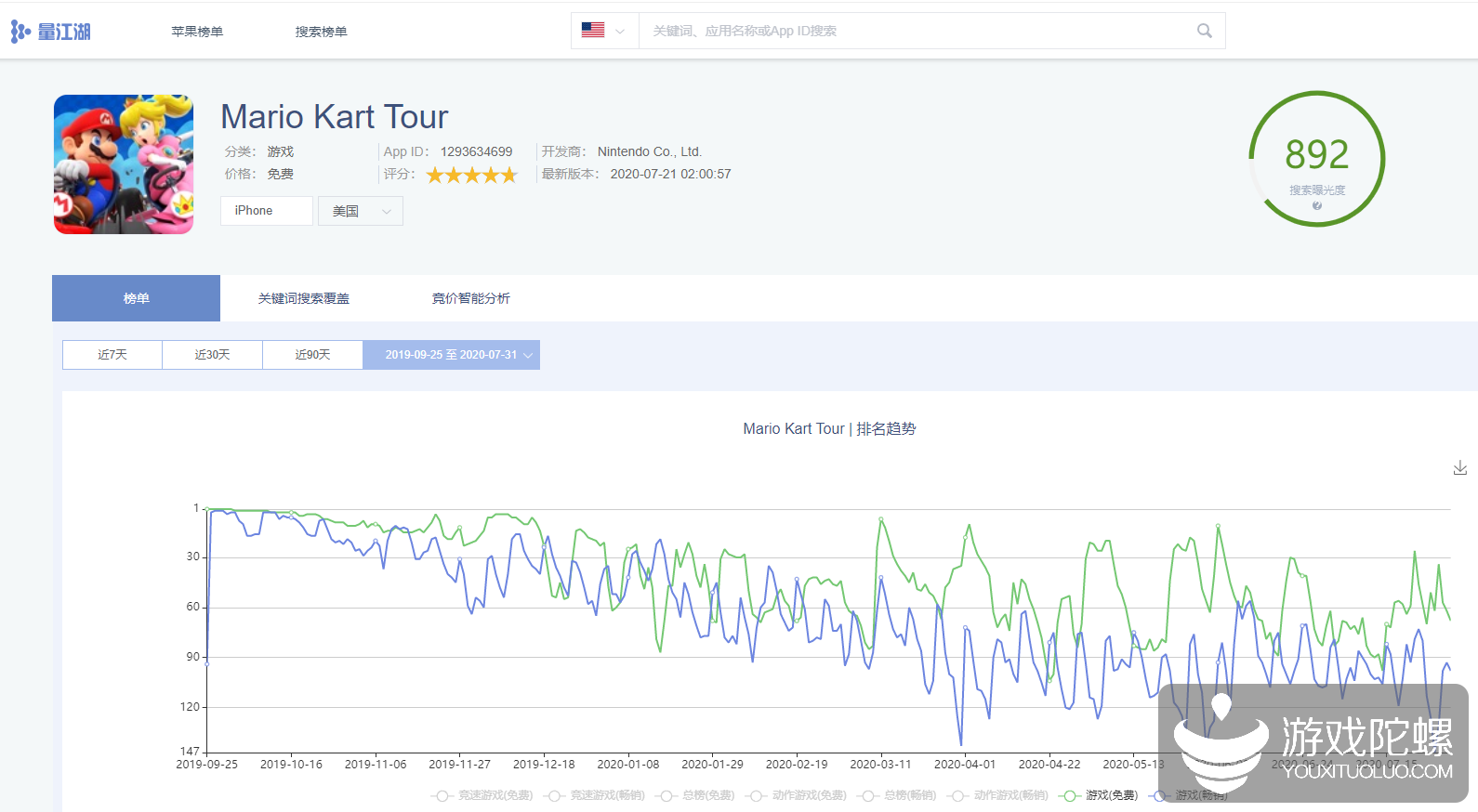Image resolution: width=1478 pixels, height=812 pixels.
Task: Click the Mario Kart Tour app icon
Action: 124,164
